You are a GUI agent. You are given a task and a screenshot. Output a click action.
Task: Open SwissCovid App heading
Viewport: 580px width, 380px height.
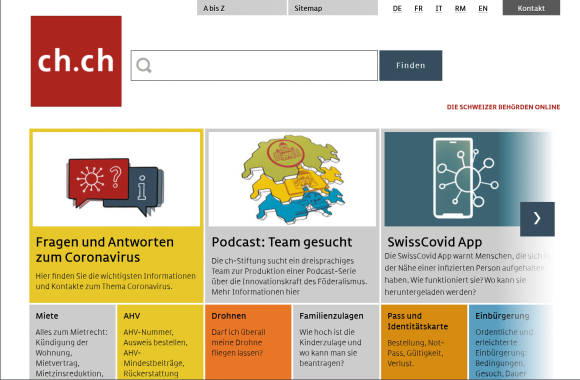(434, 242)
